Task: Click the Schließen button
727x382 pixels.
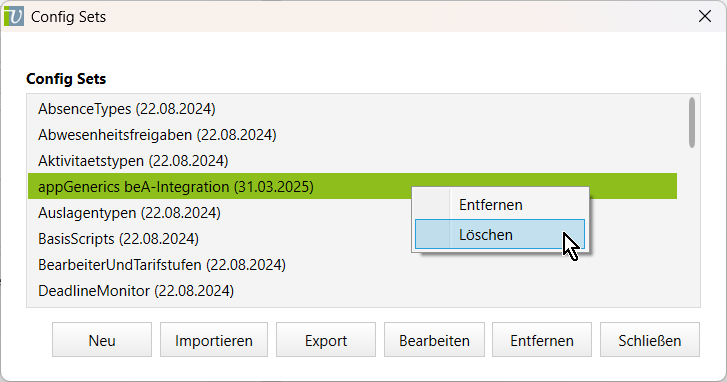Action: 650,340
